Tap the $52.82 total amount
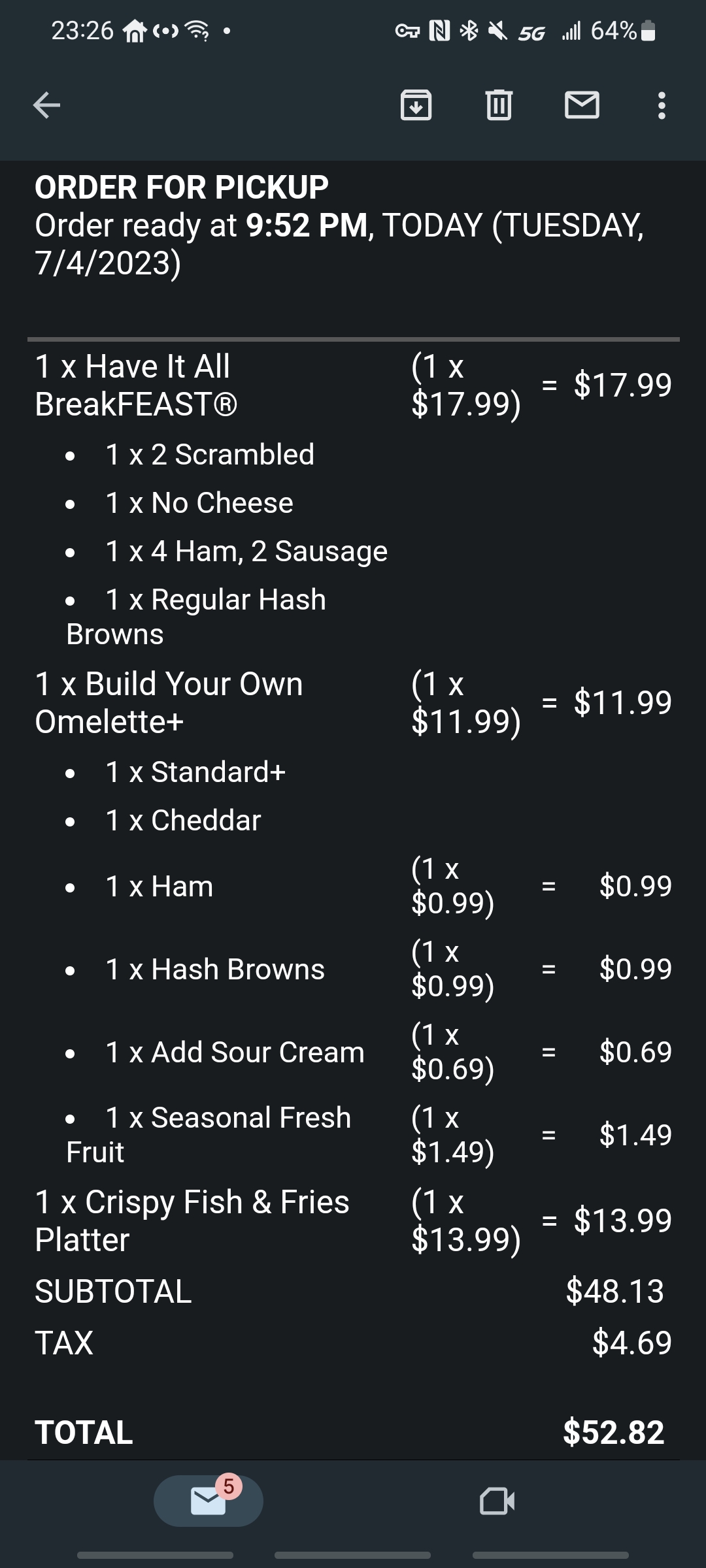The height and width of the screenshot is (1568, 706). click(613, 1432)
